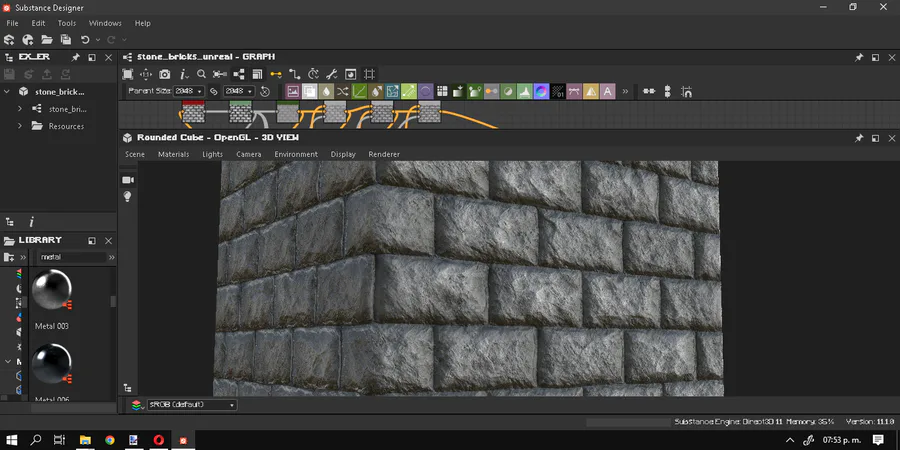The height and width of the screenshot is (450, 900).
Task: Expand library filter chevron beside search
Action: coord(111,257)
